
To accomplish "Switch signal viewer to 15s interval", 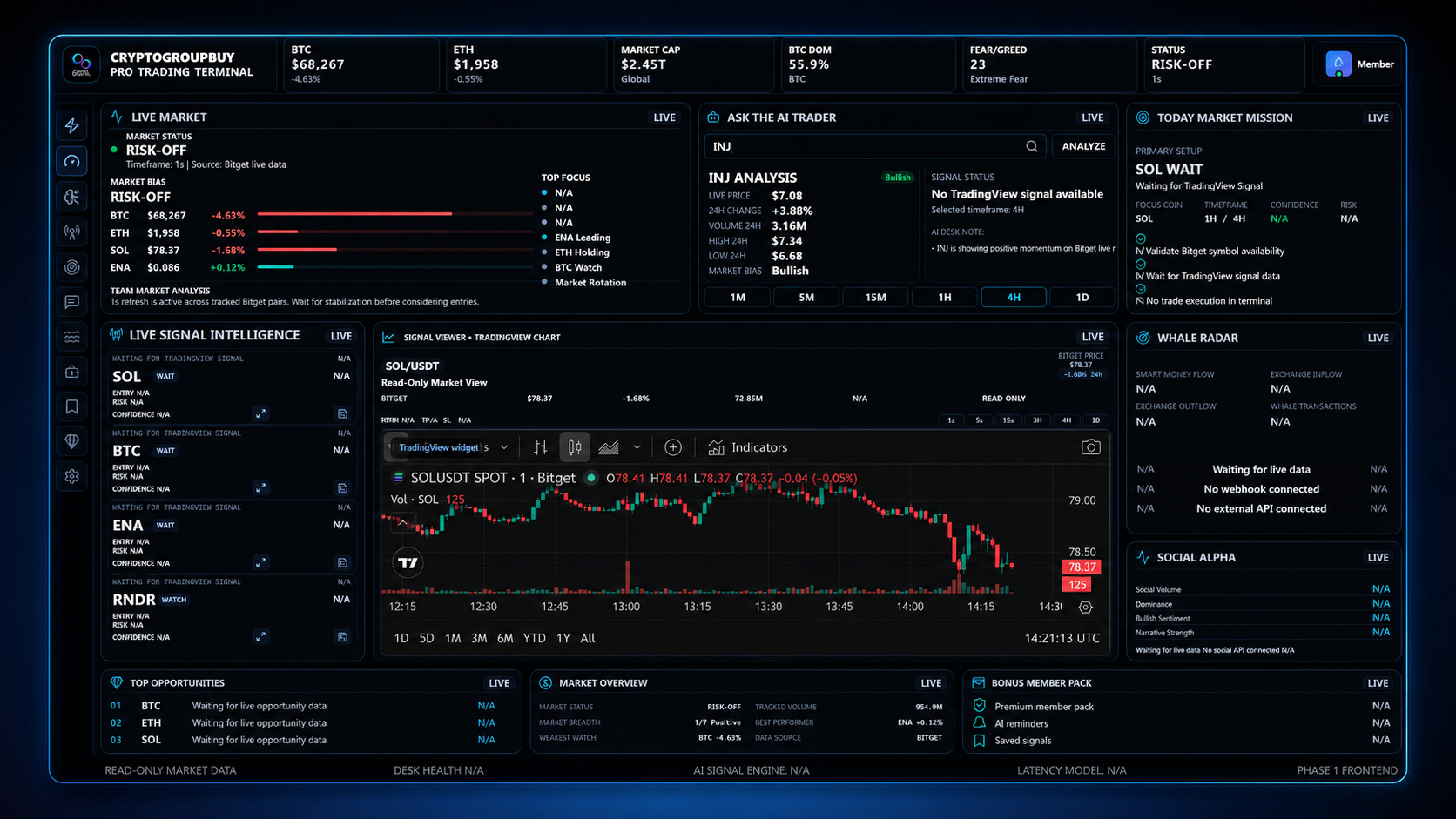I will [1008, 420].
